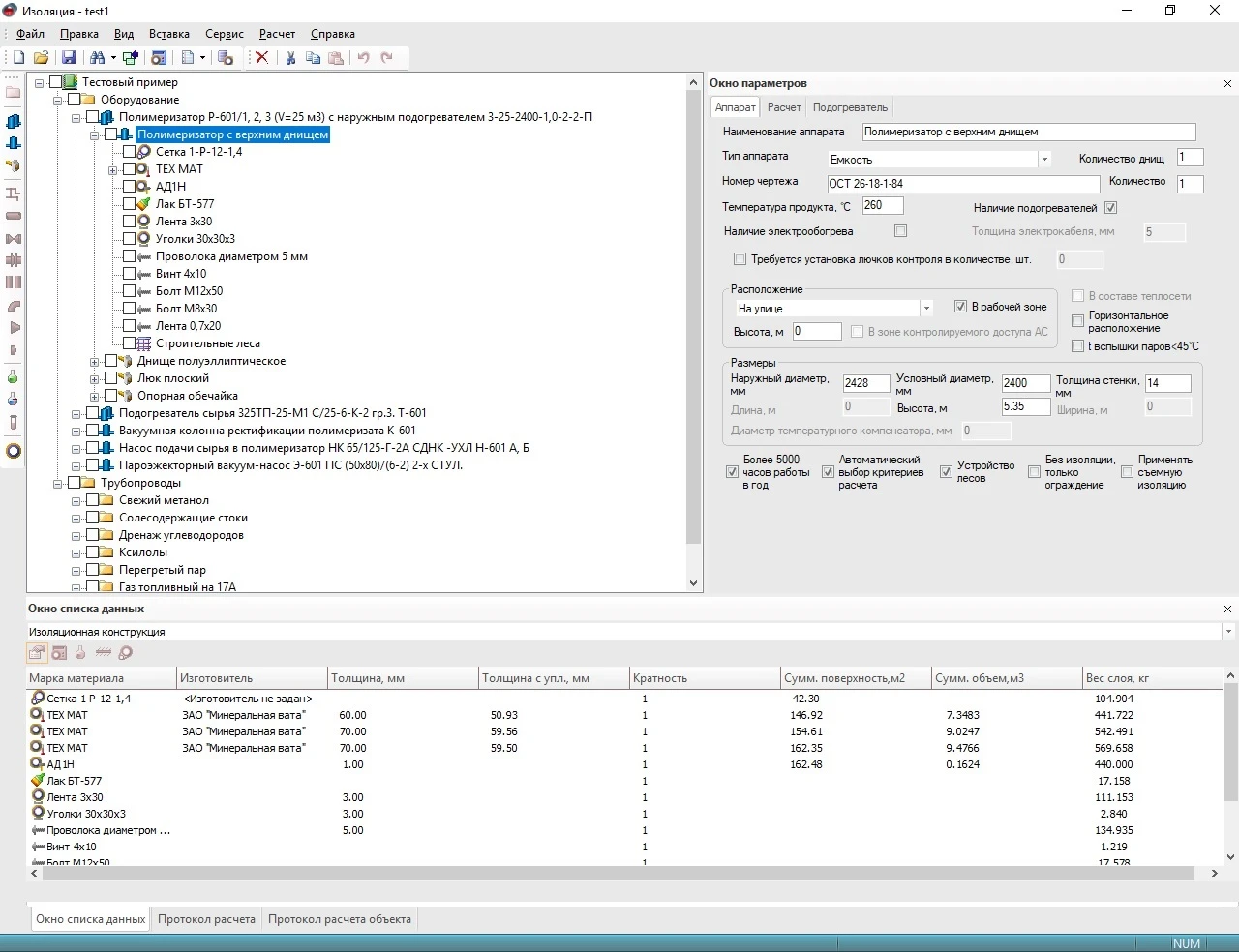The image size is (1239, 952).
Task: Click the Температура продукта input field
Action: tap(881, 205)
